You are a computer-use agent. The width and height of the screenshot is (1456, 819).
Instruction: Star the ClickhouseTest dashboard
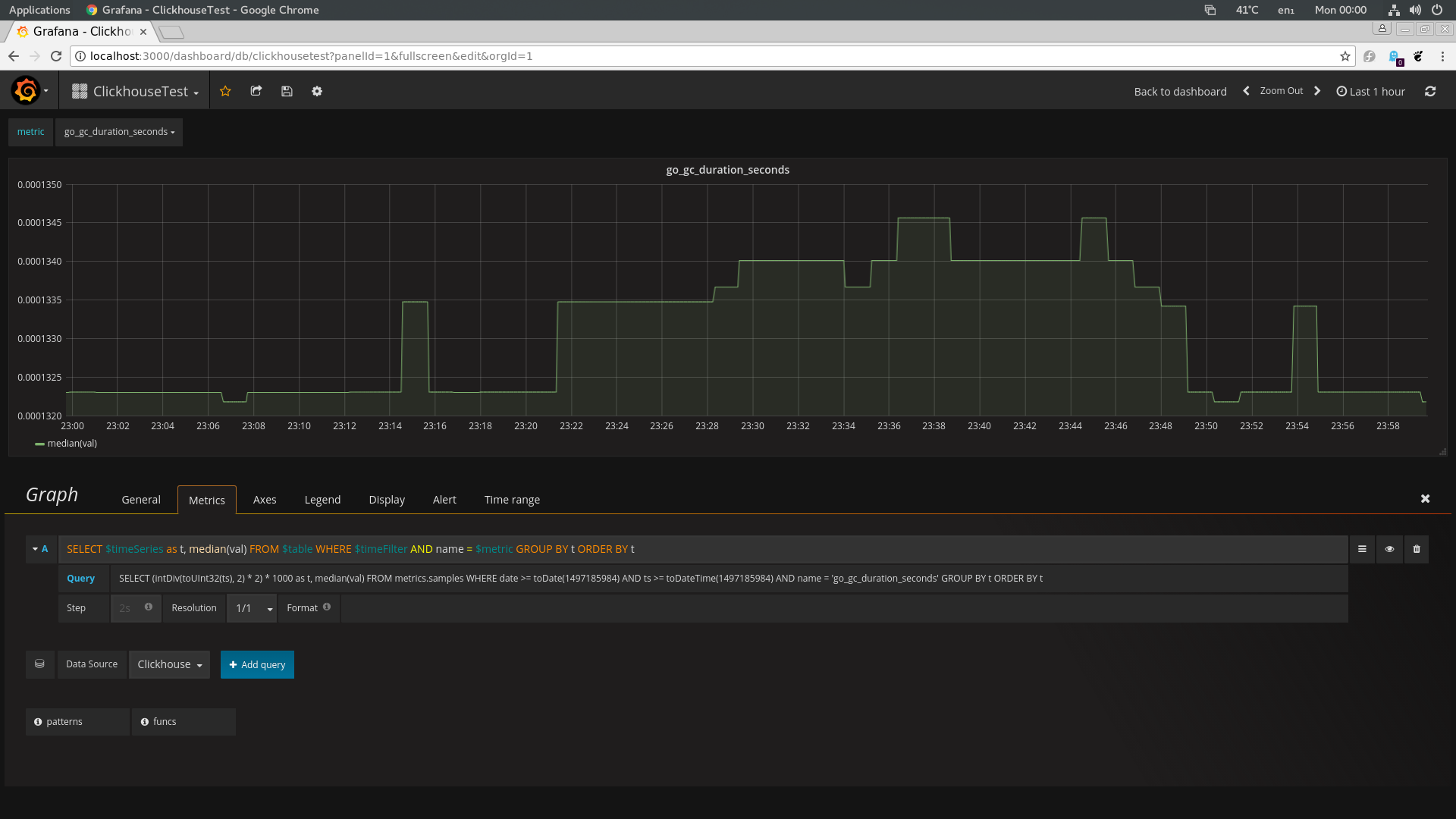pyautogui.click(x=225, y=91)
